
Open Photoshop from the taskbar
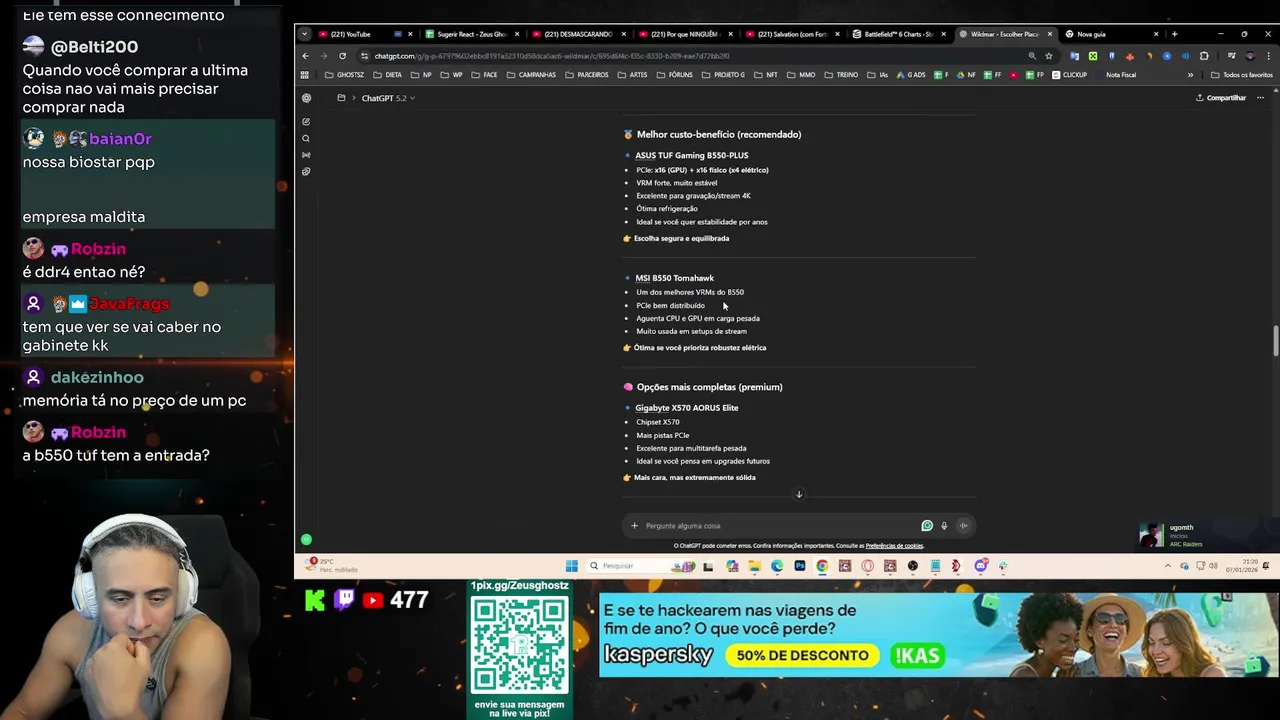coord(800,566)
